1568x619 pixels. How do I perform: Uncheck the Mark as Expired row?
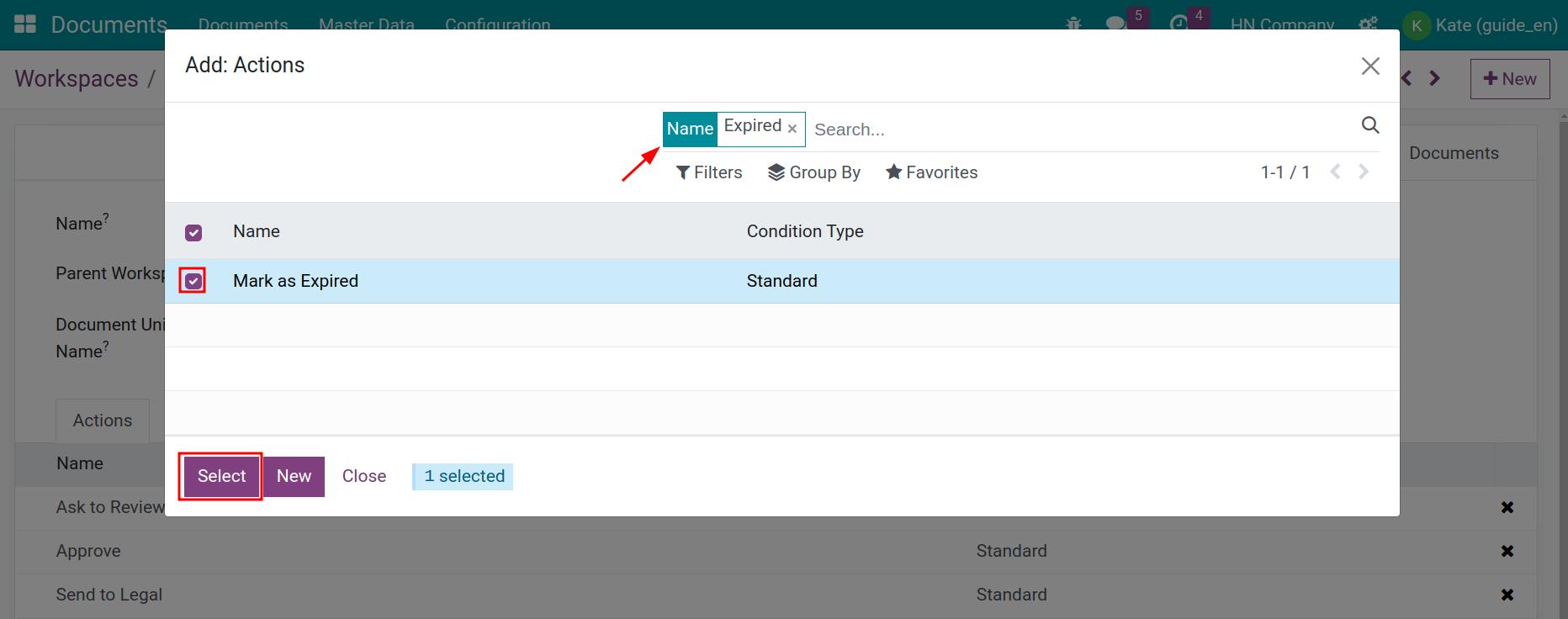point(193,281)
